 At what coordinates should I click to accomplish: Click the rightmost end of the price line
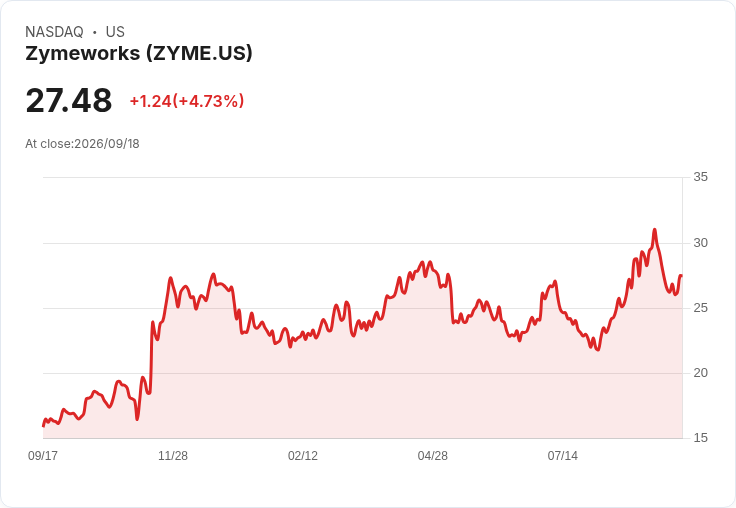coord(681,276)
